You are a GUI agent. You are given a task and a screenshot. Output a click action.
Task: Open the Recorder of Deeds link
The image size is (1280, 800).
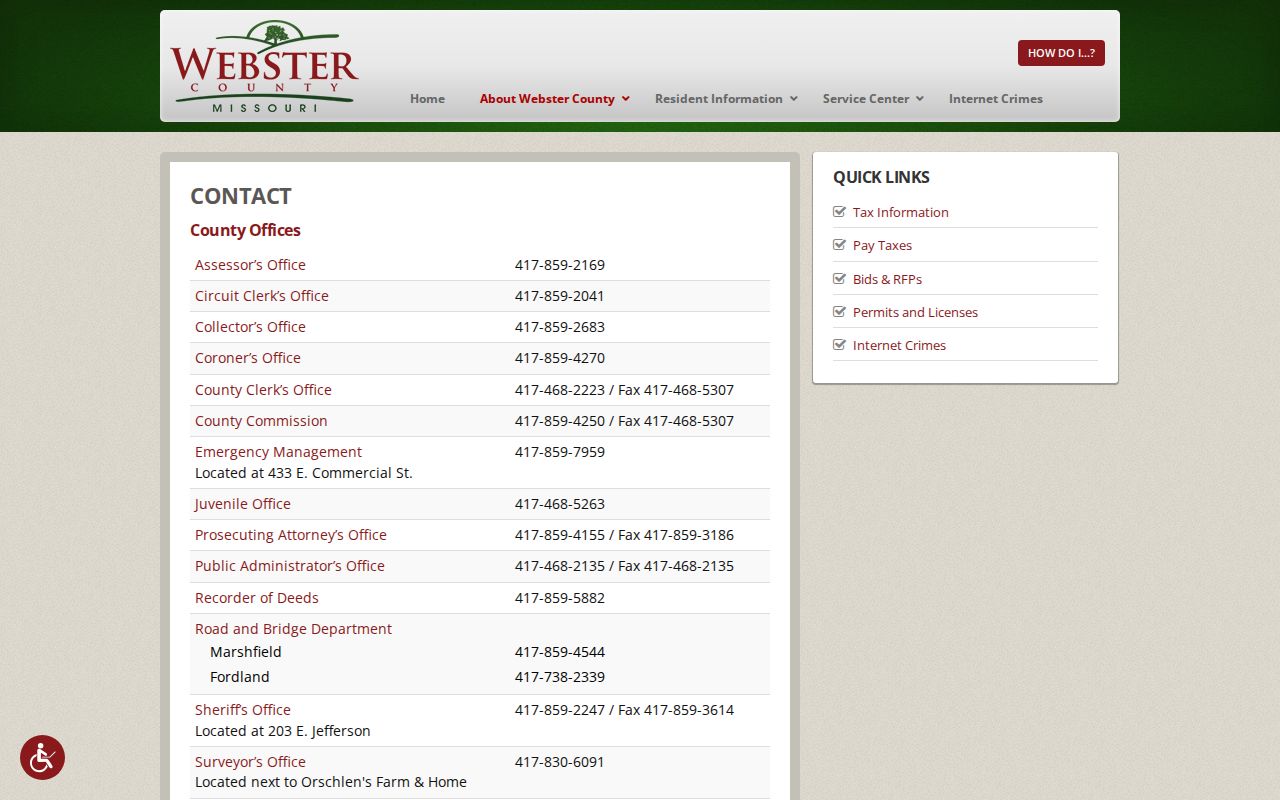tap(257, 598)
